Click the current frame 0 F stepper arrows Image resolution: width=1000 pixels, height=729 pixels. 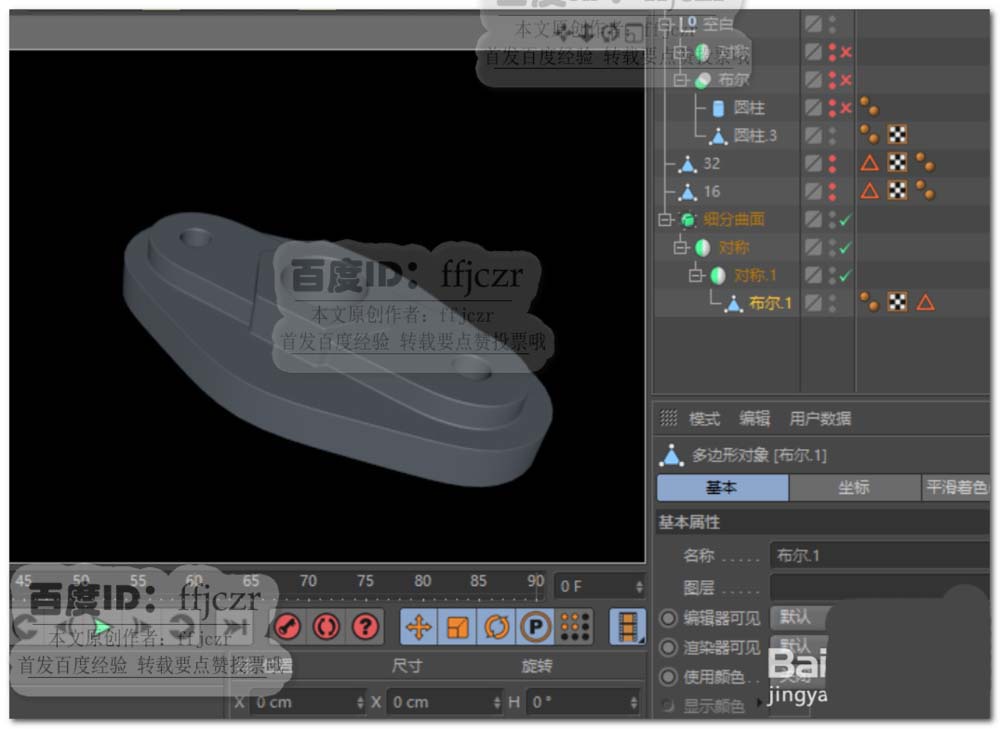coord(639,586)
